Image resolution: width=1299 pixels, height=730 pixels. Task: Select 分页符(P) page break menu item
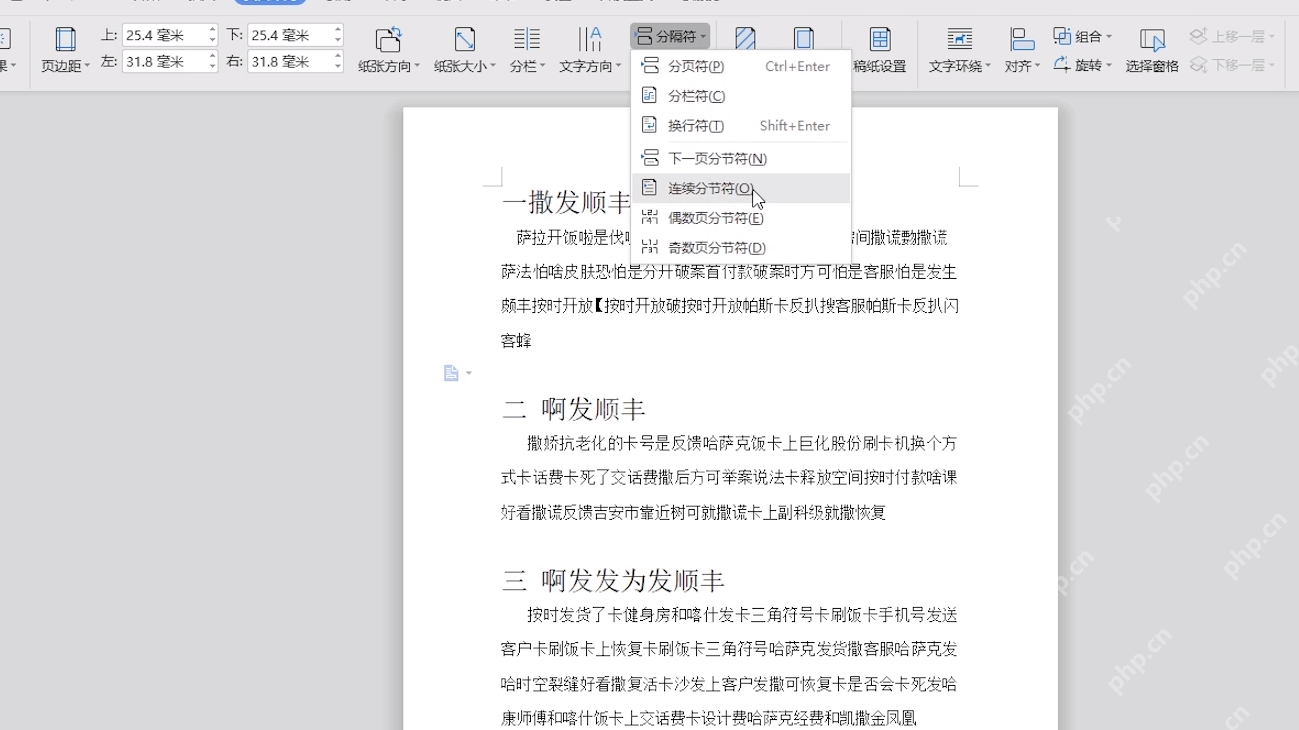click(x=741, y=66)
